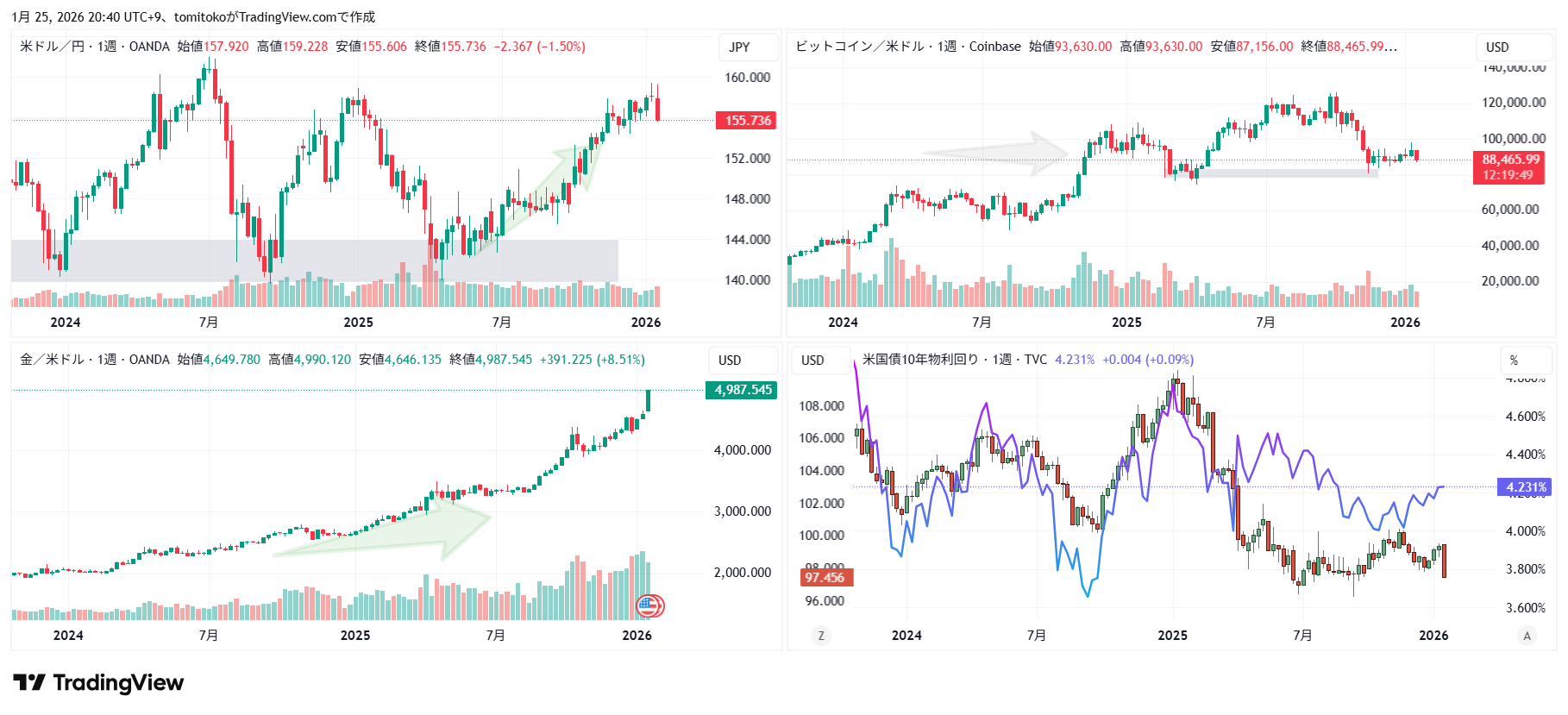Click the 米ドル/円 symbol title
Image resolution: width=1568 pixels, height=715 pixels.
[52, 47]
